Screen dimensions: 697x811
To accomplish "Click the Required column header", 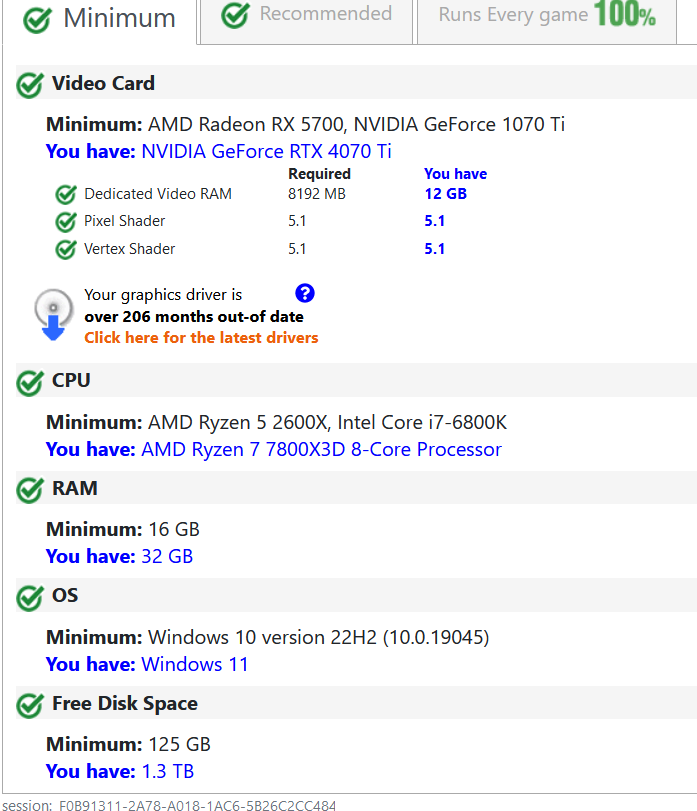I will click(x=320, y=174).
